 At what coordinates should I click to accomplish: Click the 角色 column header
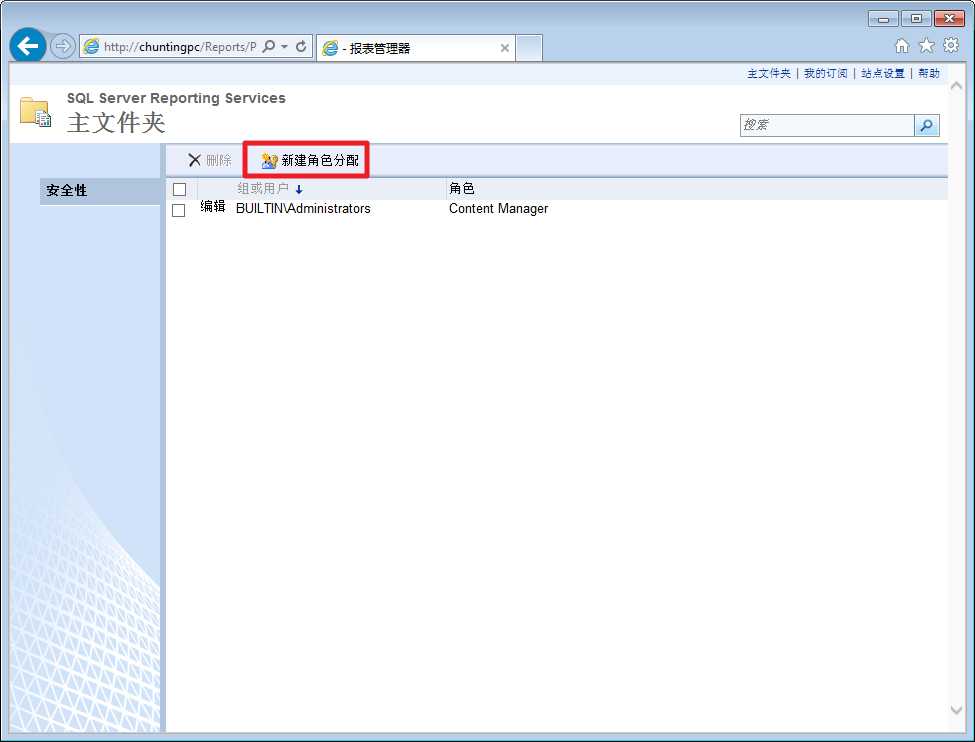pyautogui.click(x=462, y=188)
